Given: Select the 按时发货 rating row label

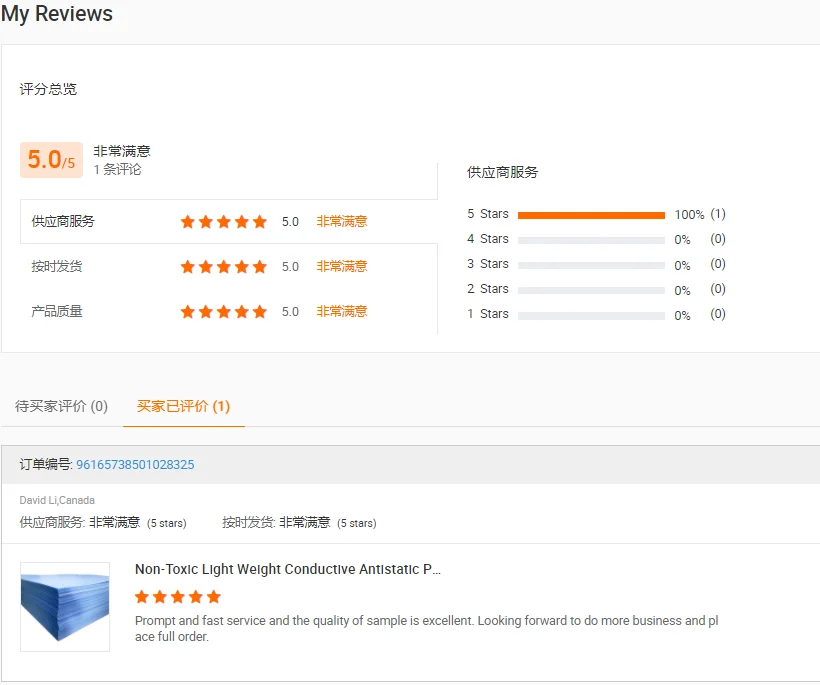Looking at the screenshot, I should (57, 267).
